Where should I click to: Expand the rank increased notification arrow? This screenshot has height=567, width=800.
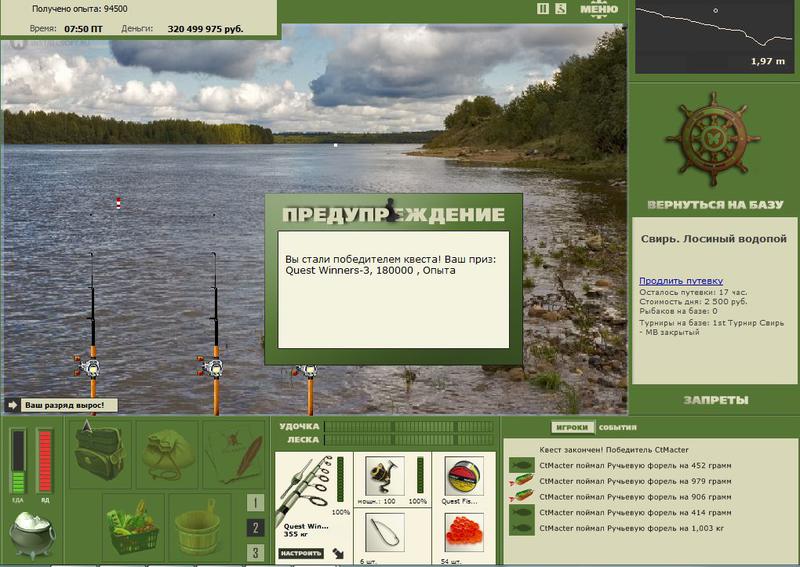[x=12, y=405]
